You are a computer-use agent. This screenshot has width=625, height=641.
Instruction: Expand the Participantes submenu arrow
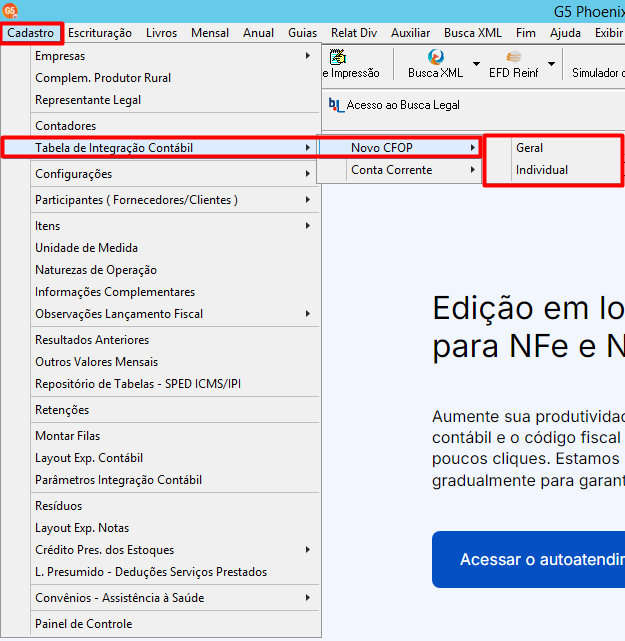tap(308, 200)
